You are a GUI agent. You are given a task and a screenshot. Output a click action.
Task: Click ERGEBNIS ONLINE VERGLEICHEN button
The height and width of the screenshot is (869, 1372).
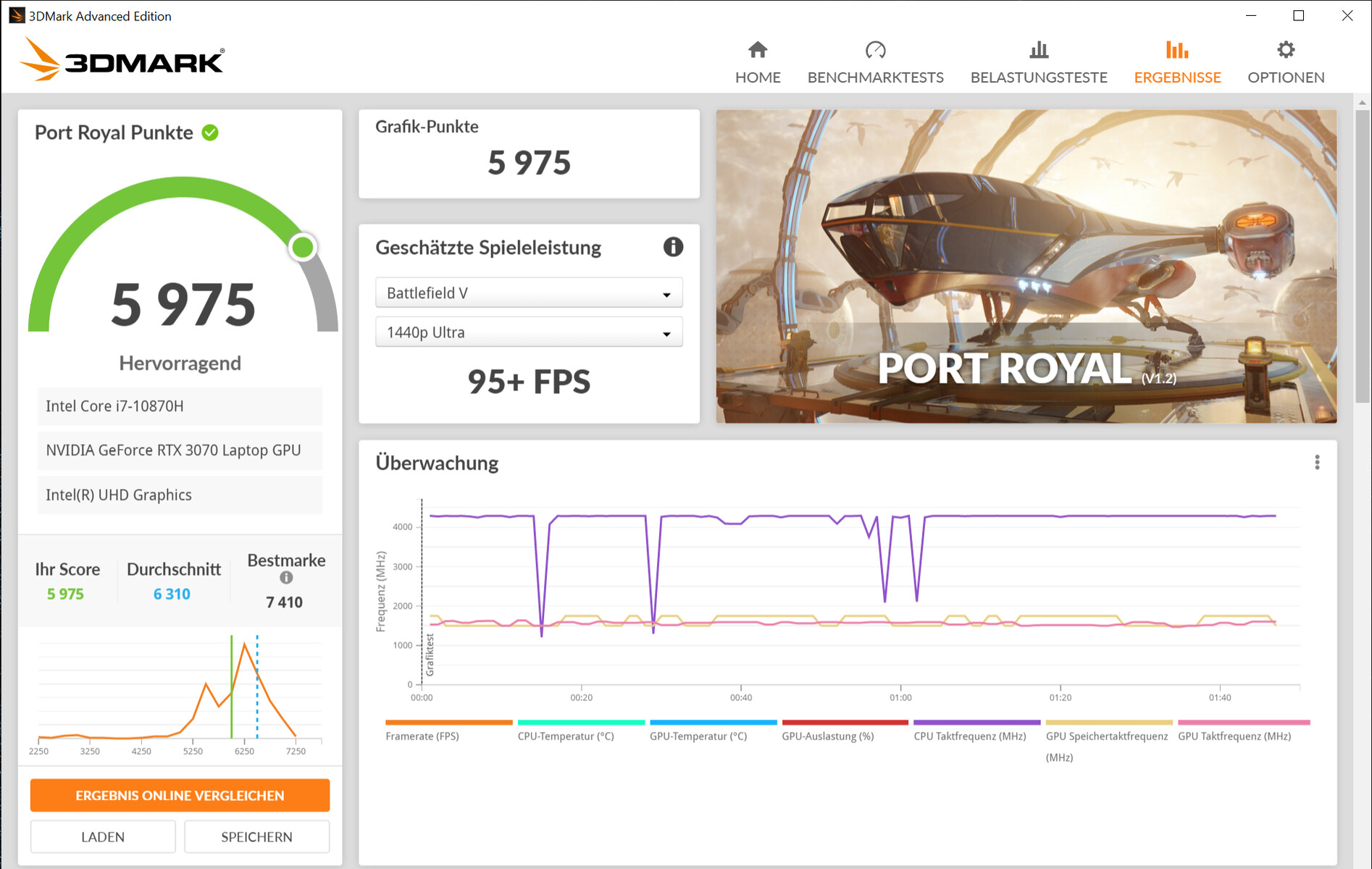[x=180, y=795]
